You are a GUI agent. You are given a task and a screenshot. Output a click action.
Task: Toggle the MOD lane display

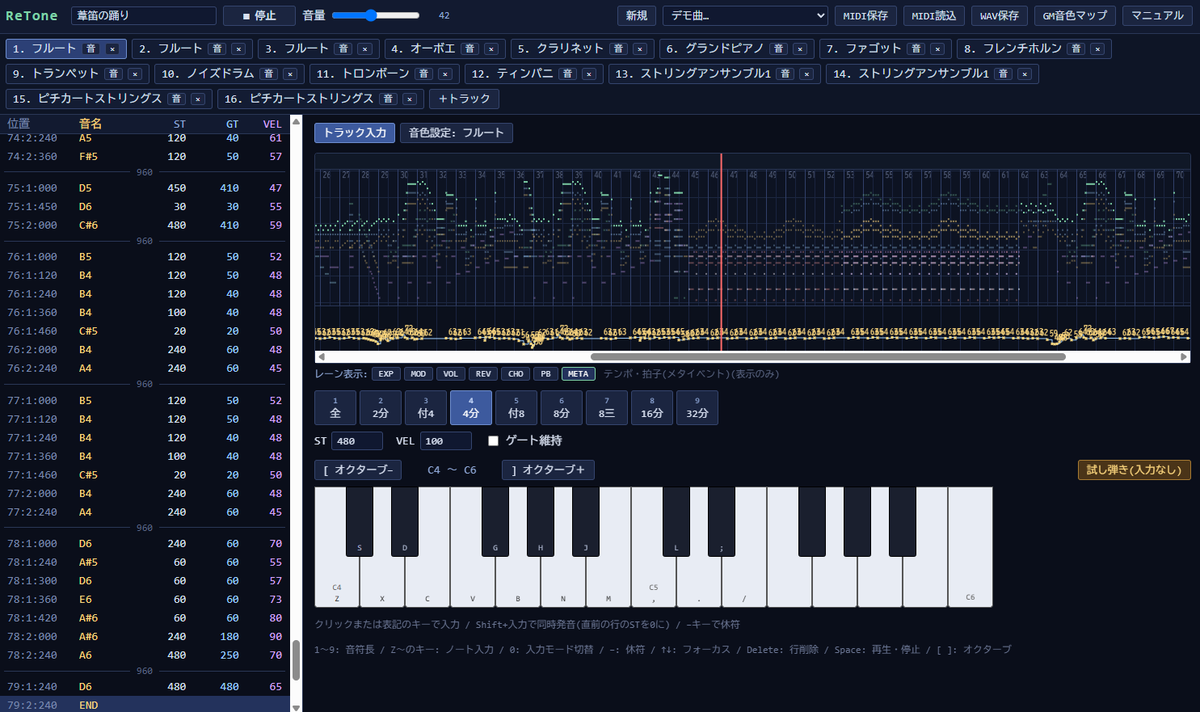pyautogui.click(x=417, y=374)
